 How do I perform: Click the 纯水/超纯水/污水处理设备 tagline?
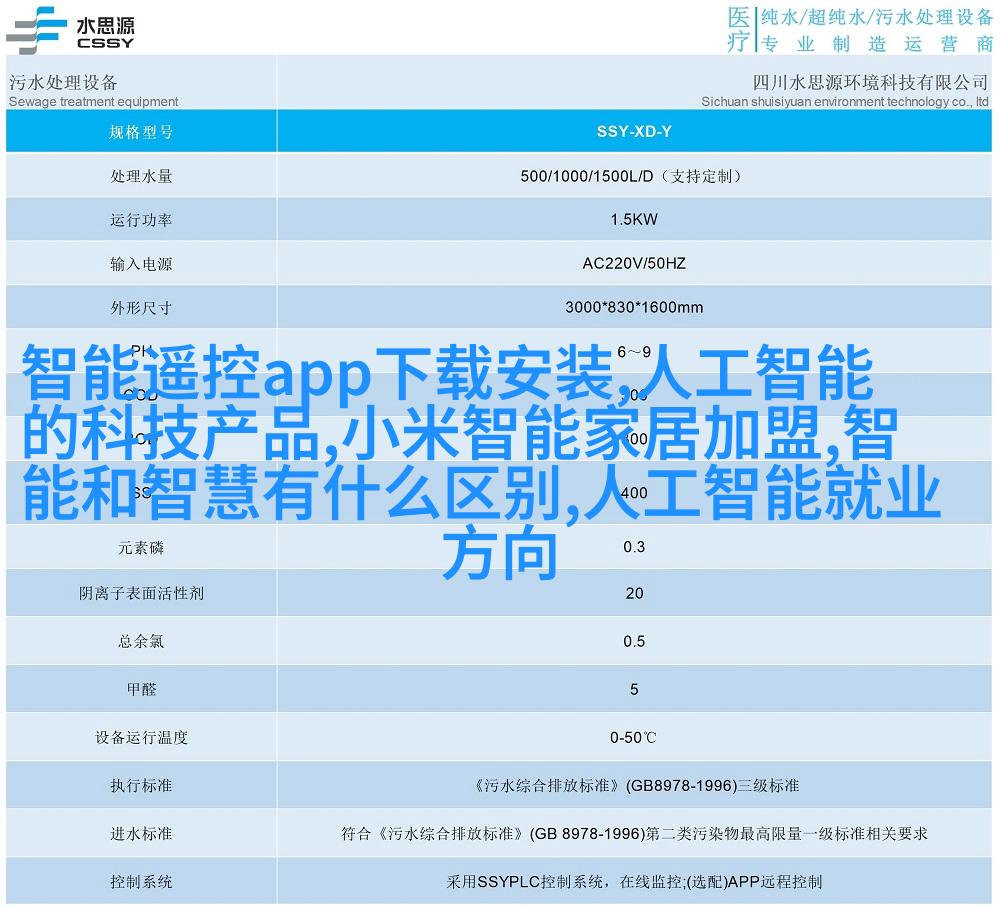pos(877,17)
